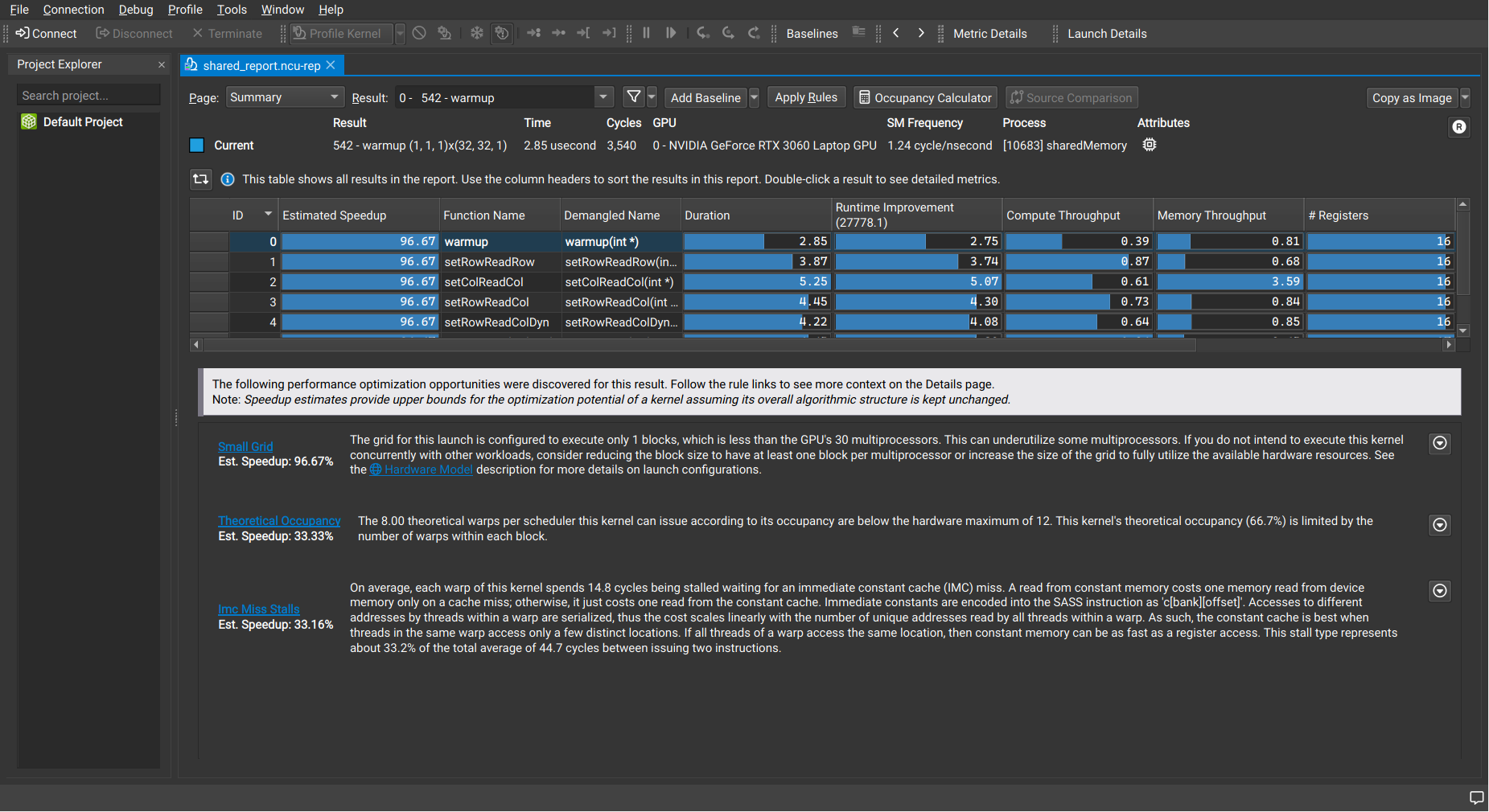1489x812 pixels.
Task: Click the transpose table icon
Action: (x=200, y=179)
